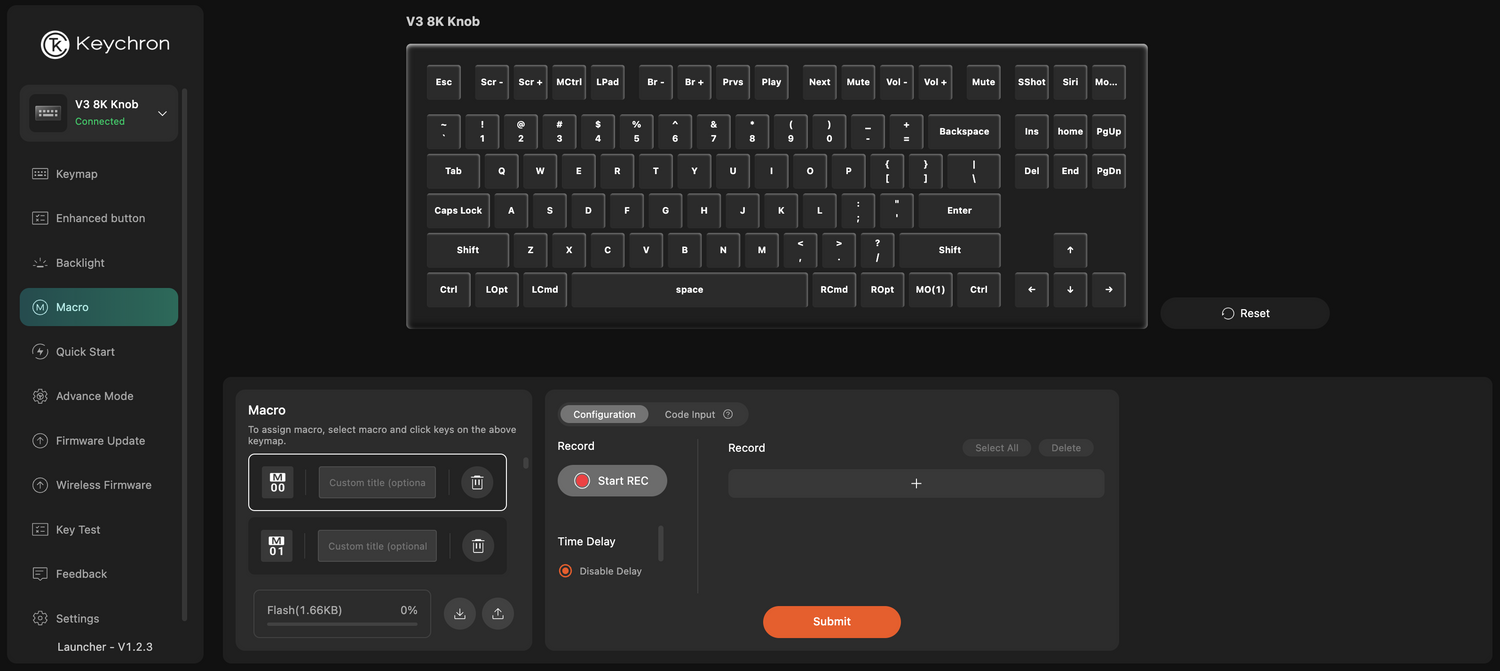The image size is (1500, 671).
Task: Add a record step with plus icon
Action: pyautogui.click(x=916, y=483)
